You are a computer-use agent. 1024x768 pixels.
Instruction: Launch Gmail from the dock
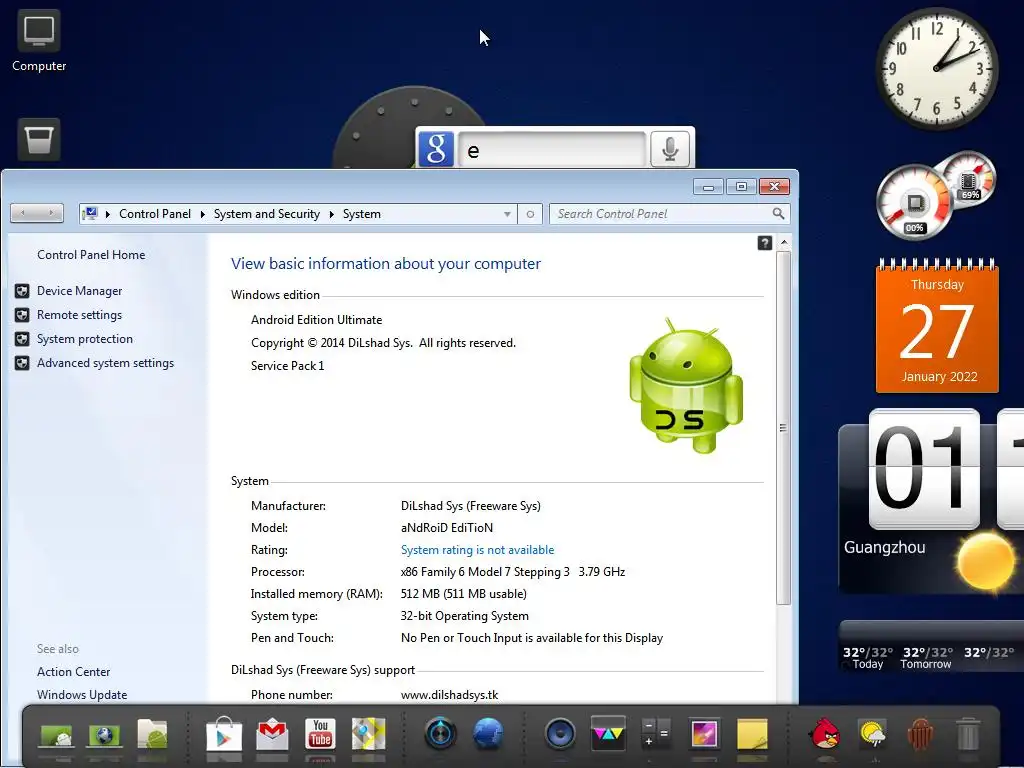pyautogui.click(x=272, y=734)
